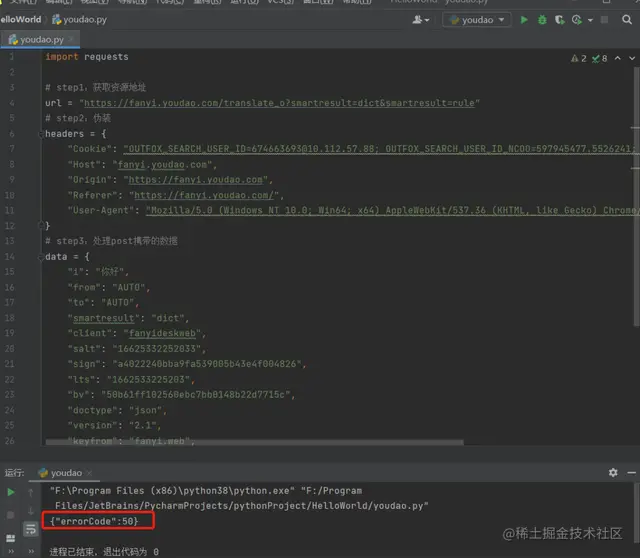The height and width of the screenshot is (558, 640).
Task: Click the 'import requests' line
Action: pos(87,57)
